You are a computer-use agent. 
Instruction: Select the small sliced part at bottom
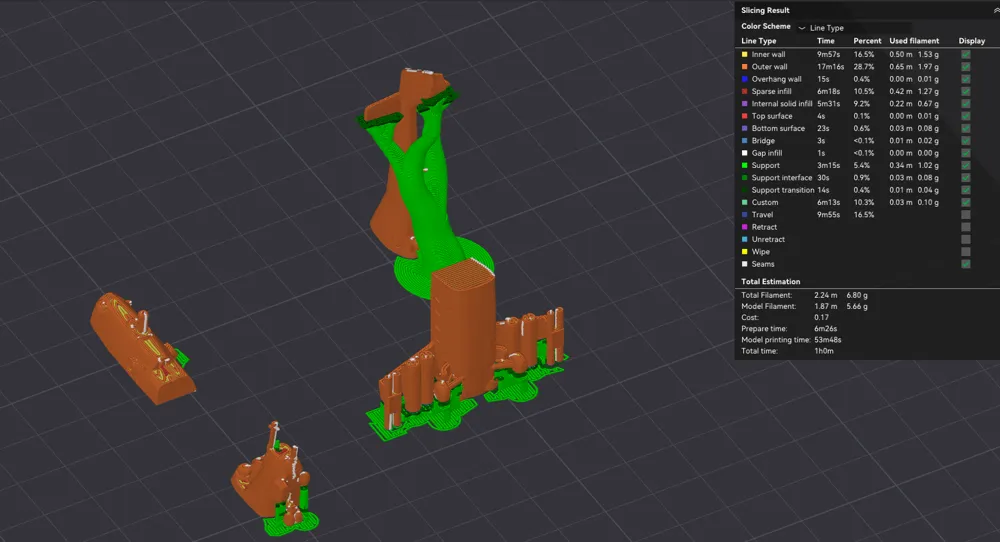276,481
